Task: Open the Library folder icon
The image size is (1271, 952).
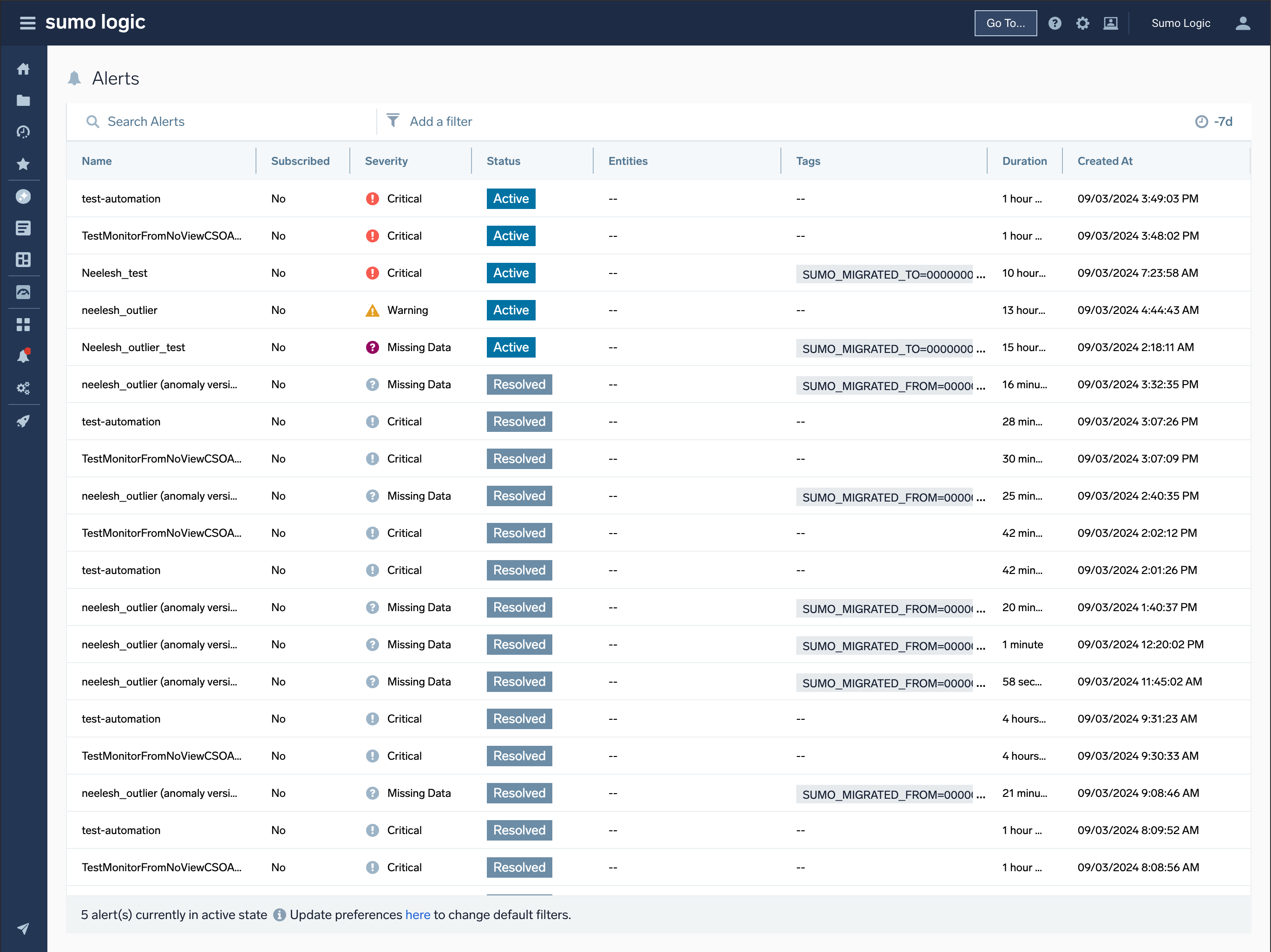Action: (x=24, y=100)
